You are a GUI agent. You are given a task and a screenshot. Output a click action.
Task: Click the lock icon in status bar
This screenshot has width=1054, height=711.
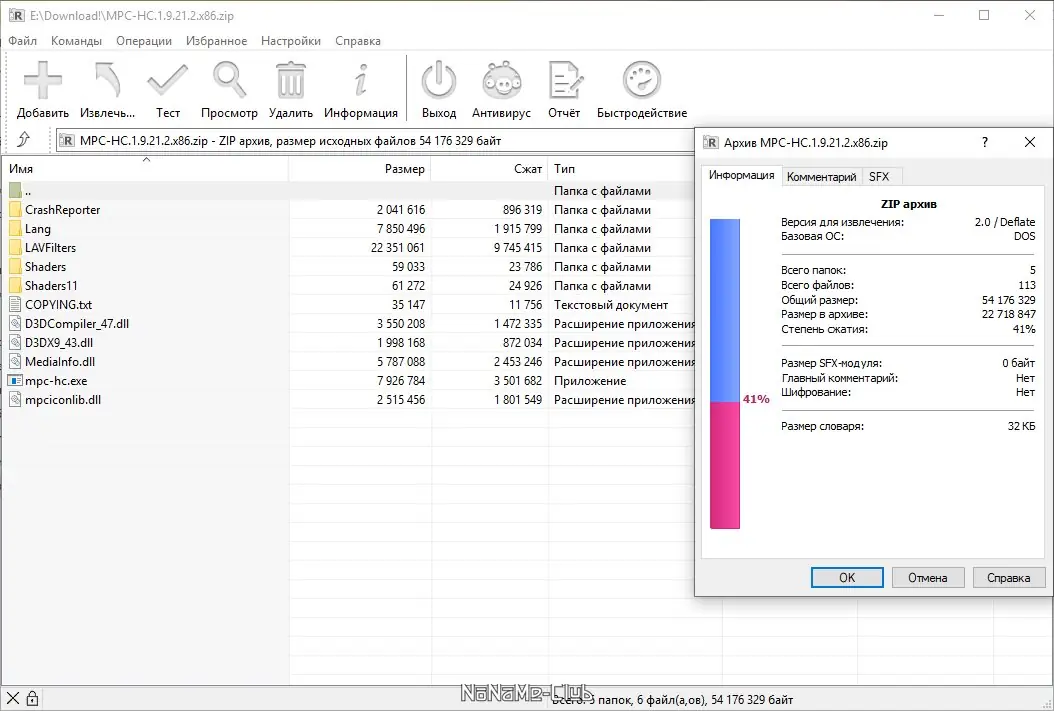[32, 698]
